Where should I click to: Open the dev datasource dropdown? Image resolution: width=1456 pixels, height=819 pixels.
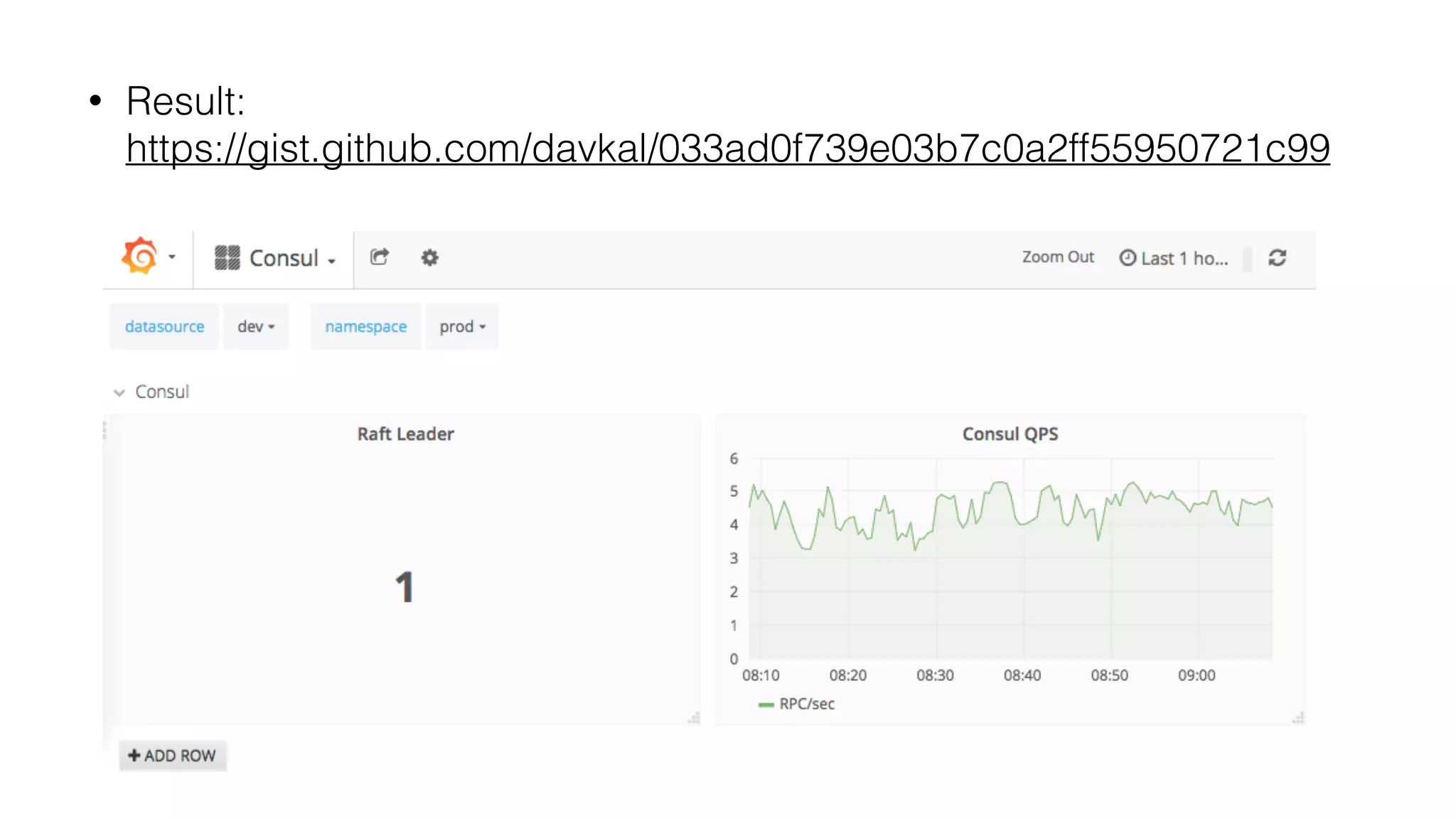click(256, 326)
